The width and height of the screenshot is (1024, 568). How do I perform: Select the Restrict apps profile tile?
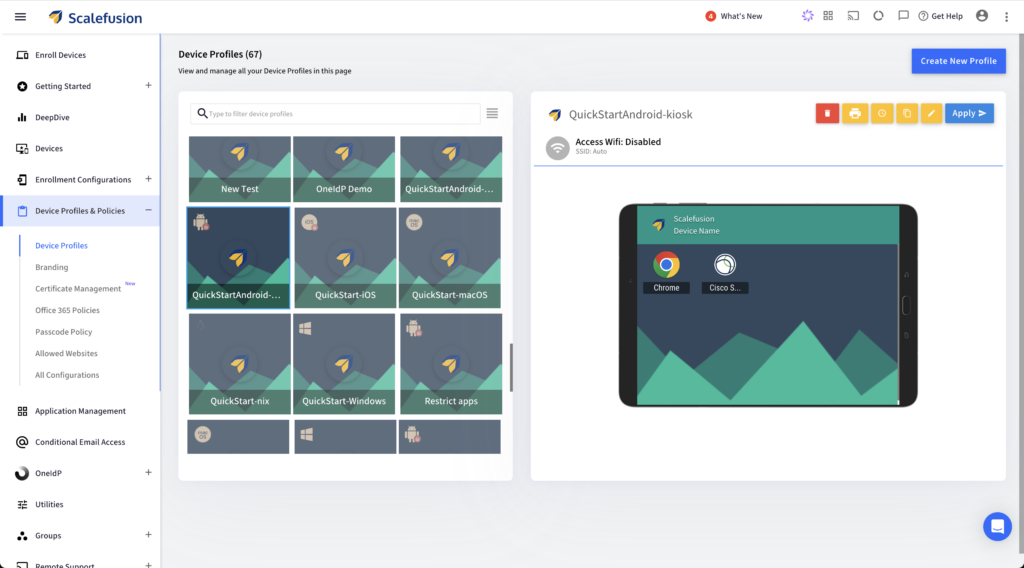[x=451, y=364]
